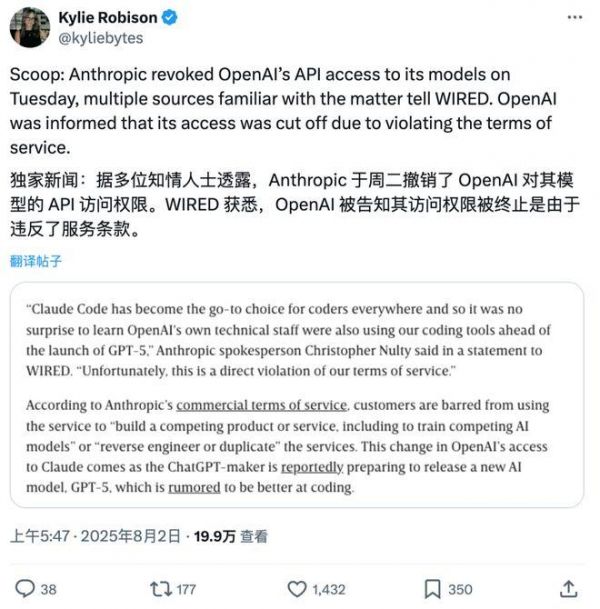Repost using the retweet arrows icon
Image resolution: width=600 pixels, height=609 pixels.
pos(161,589)
